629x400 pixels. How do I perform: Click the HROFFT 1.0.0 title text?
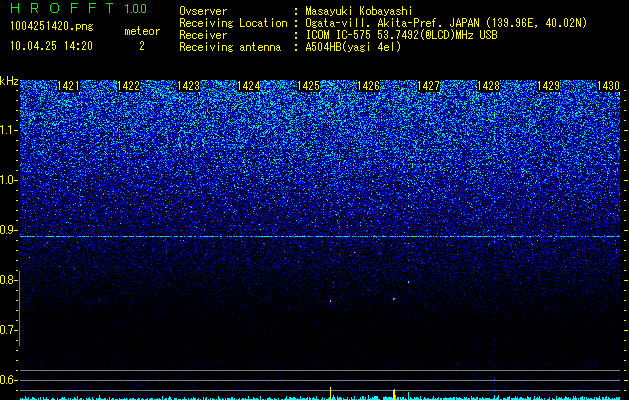(x=78, y=8)
